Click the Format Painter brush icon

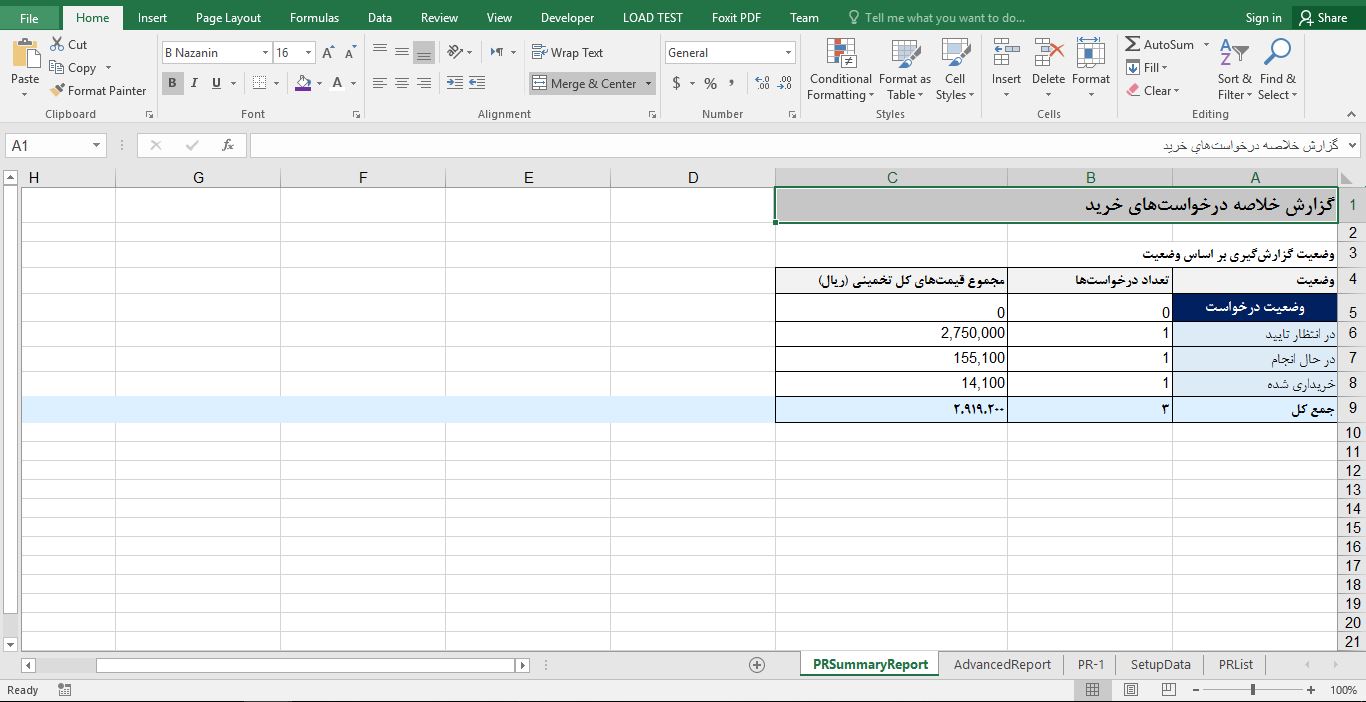click(x=58, y=91)
